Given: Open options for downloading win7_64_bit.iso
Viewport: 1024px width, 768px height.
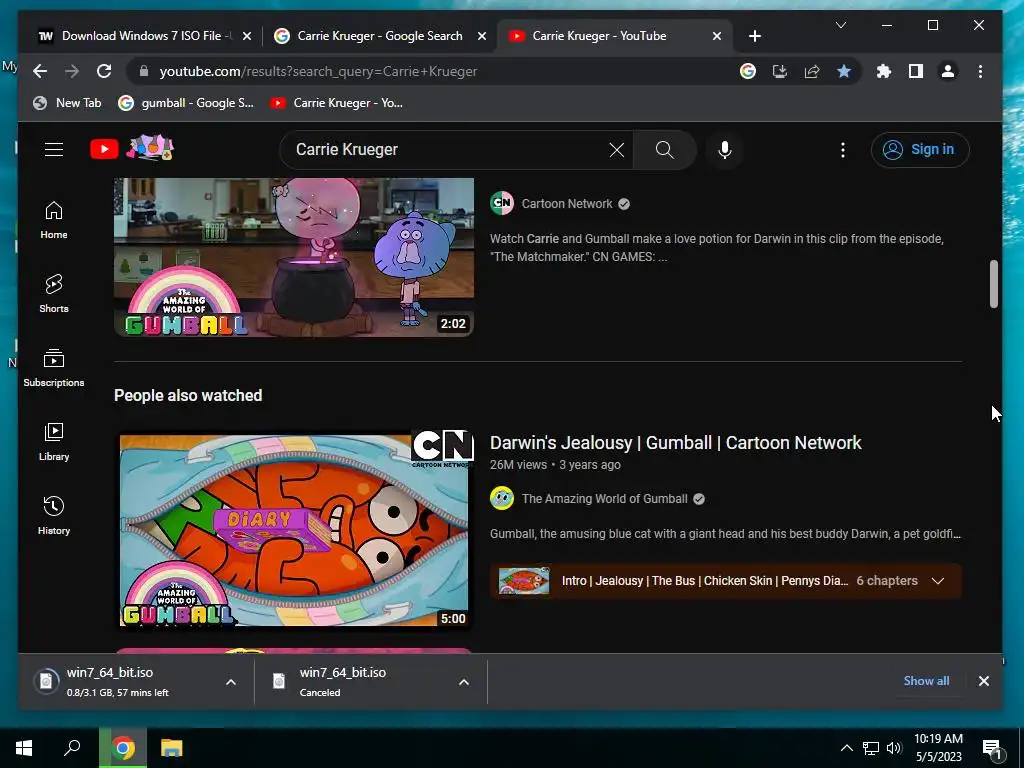Looking at the screenshot, I should click(231, 682).
